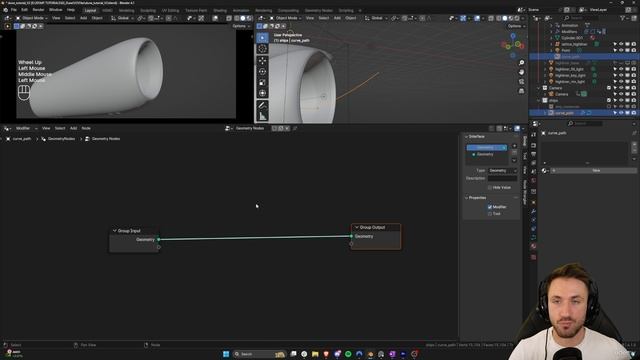Click the zoom magnifier gizmo in right viewport
Image resolution: width=640 pixels, height=360 pixels.
(x=521, y=63)
